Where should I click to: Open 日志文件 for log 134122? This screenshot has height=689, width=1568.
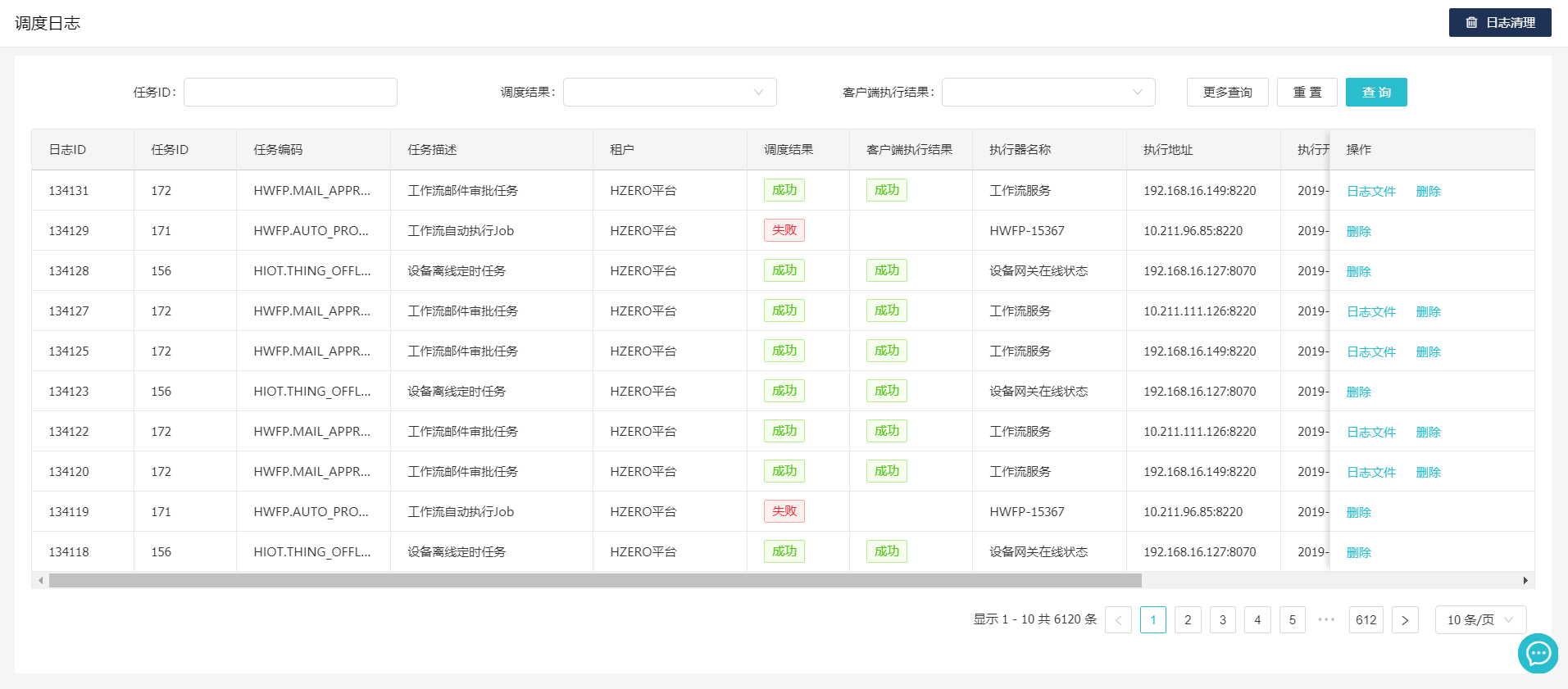1370,432
